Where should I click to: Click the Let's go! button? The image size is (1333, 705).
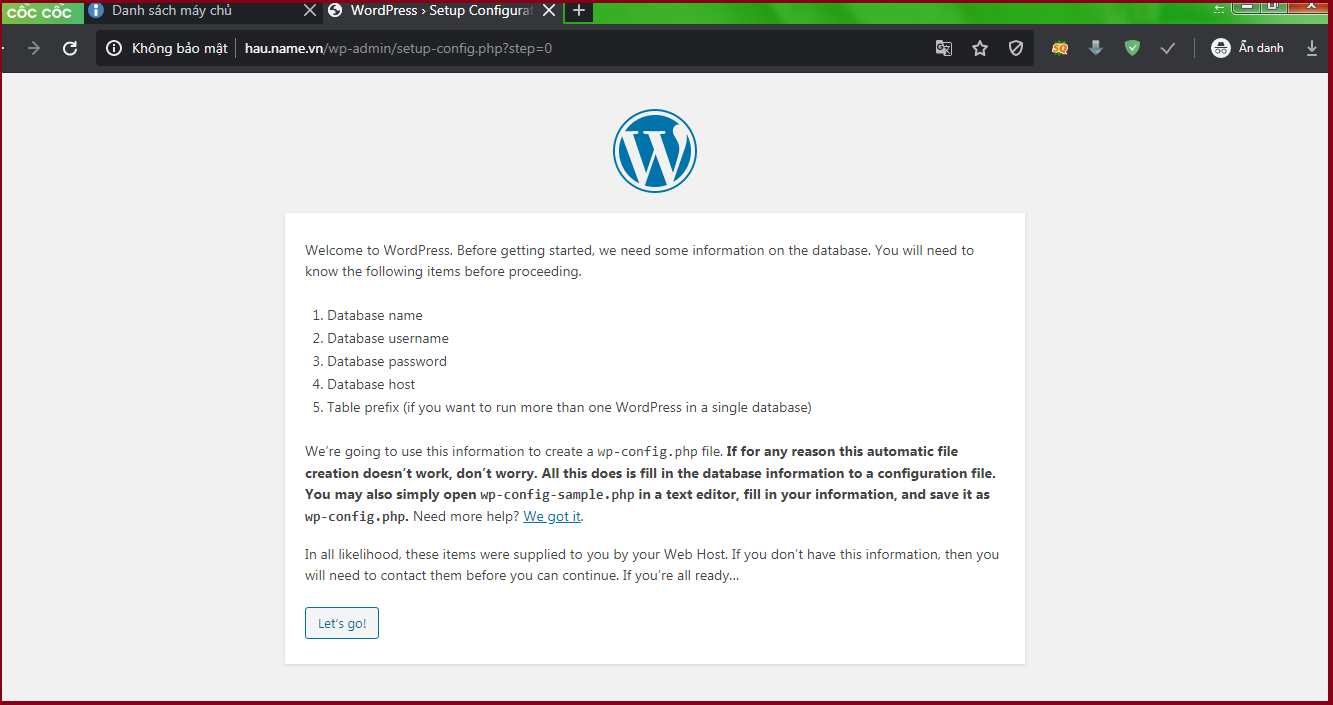pos(342,623)
